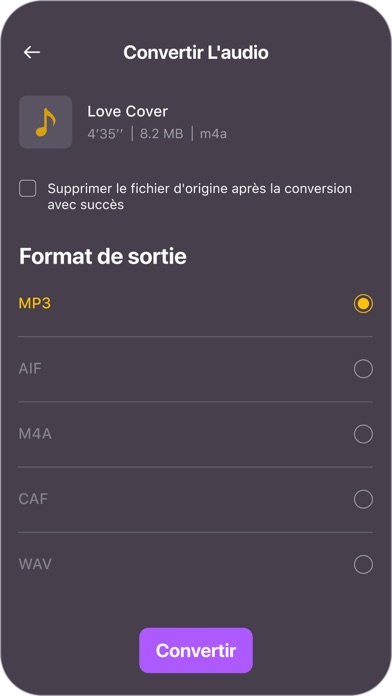
Task: Click the Format de sortie heading
Action: click(103, 257)
